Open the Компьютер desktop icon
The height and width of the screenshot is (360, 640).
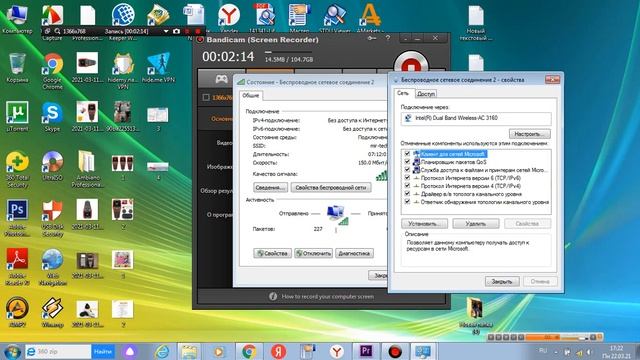click(17, 19)
